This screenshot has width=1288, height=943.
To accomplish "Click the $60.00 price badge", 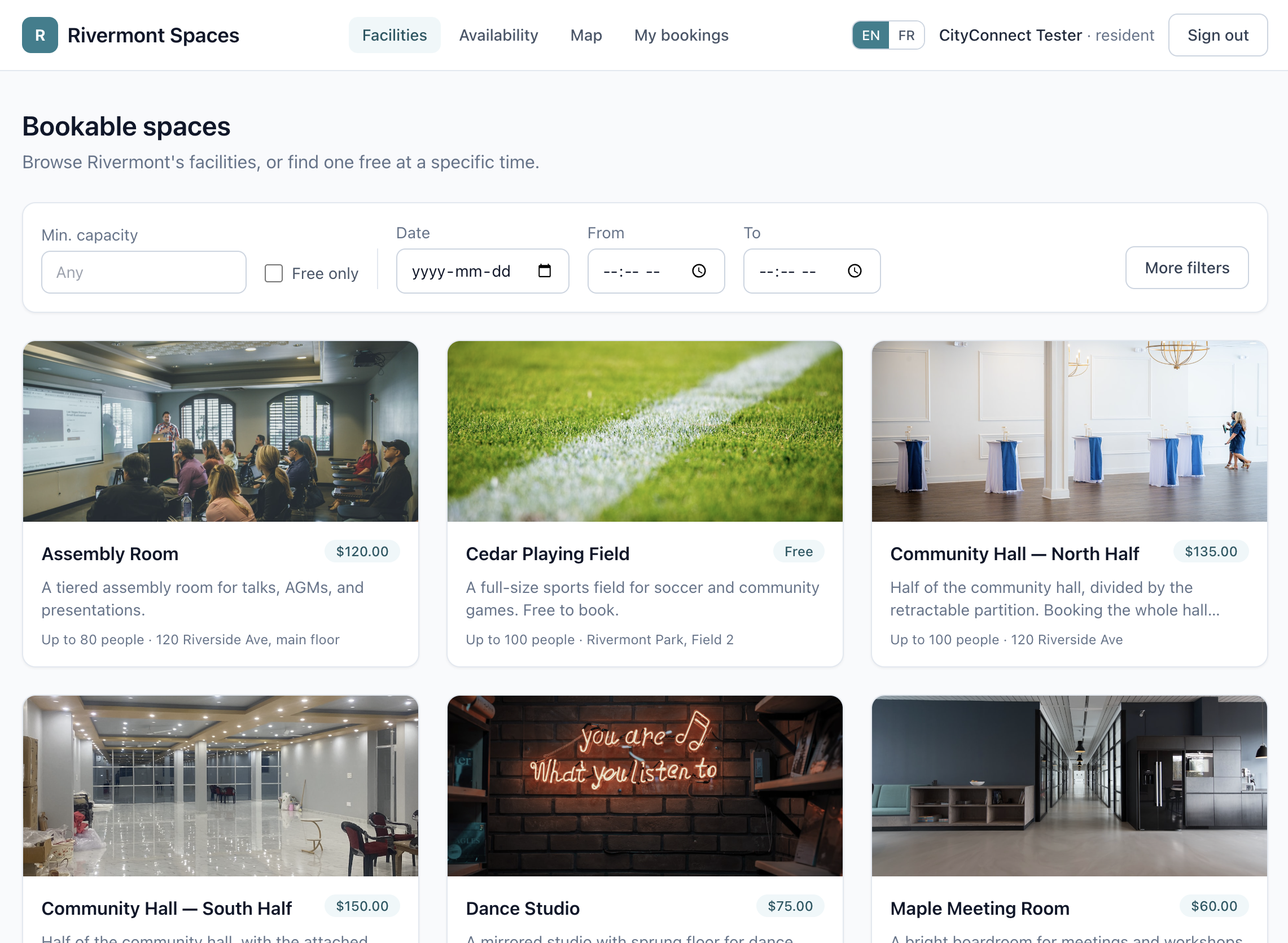I will (x=1214, y=906).
